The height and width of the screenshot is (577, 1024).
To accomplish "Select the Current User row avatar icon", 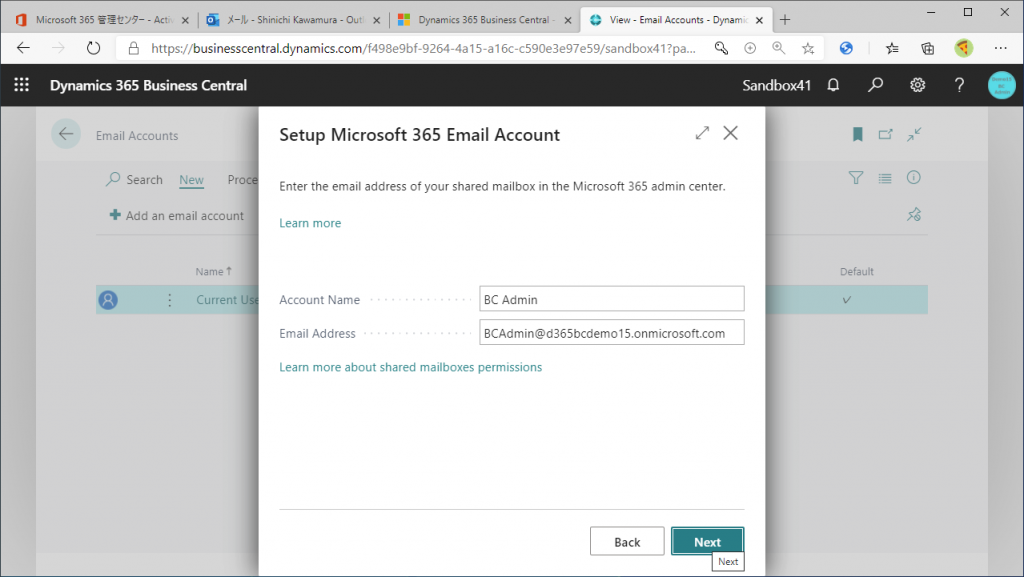I will click(x=108, y=300).
